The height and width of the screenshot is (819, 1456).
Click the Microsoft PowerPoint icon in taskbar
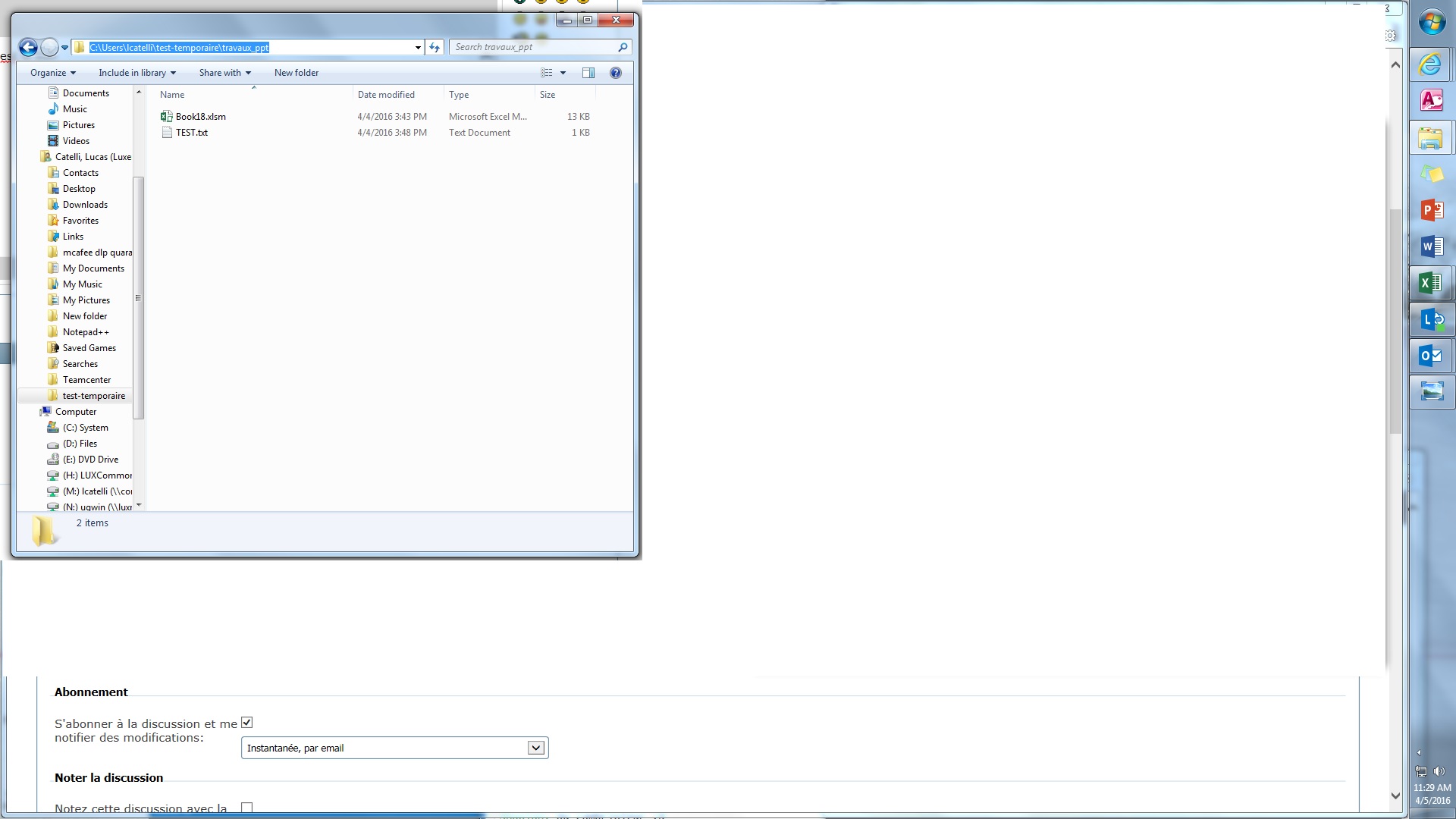pos(1432,210)
